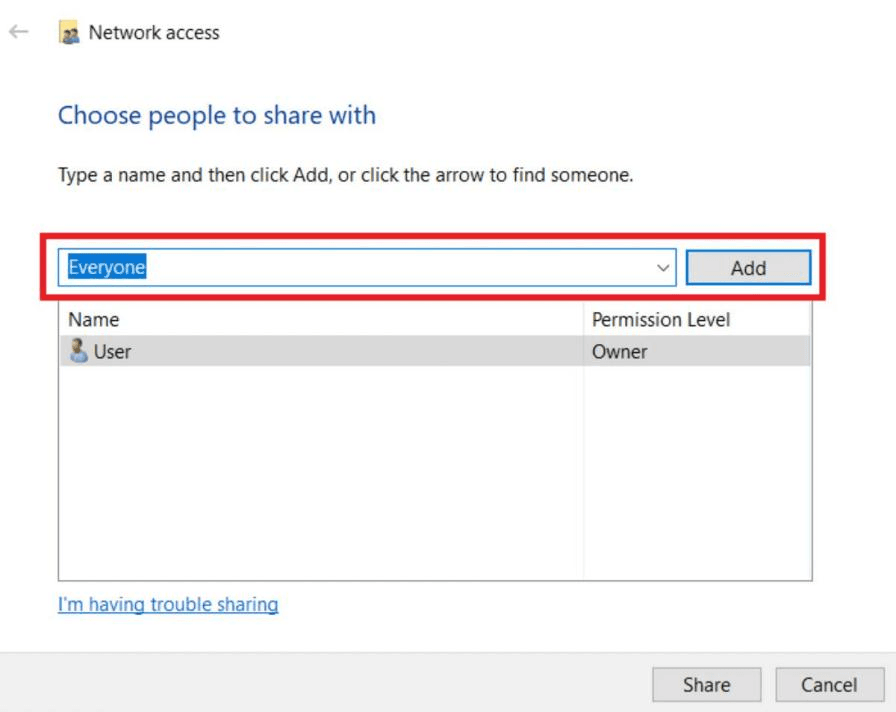Click the back arrow icon
Screen dimensions: 896x712
coord(18,33)
